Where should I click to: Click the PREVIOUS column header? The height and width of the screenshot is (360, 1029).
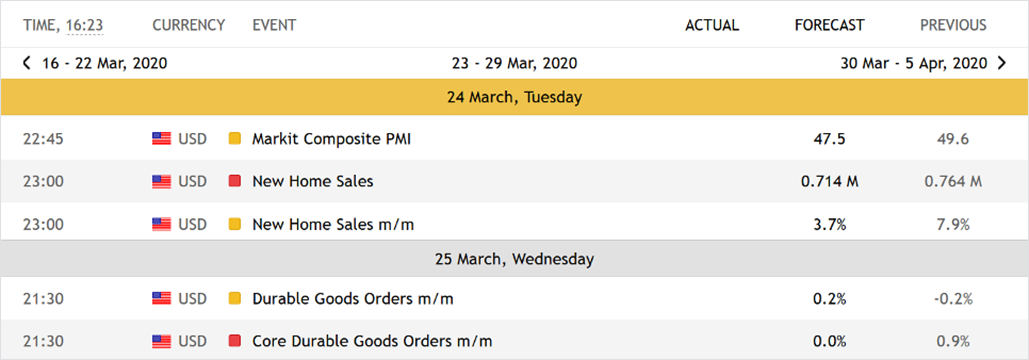click(953, 26)
